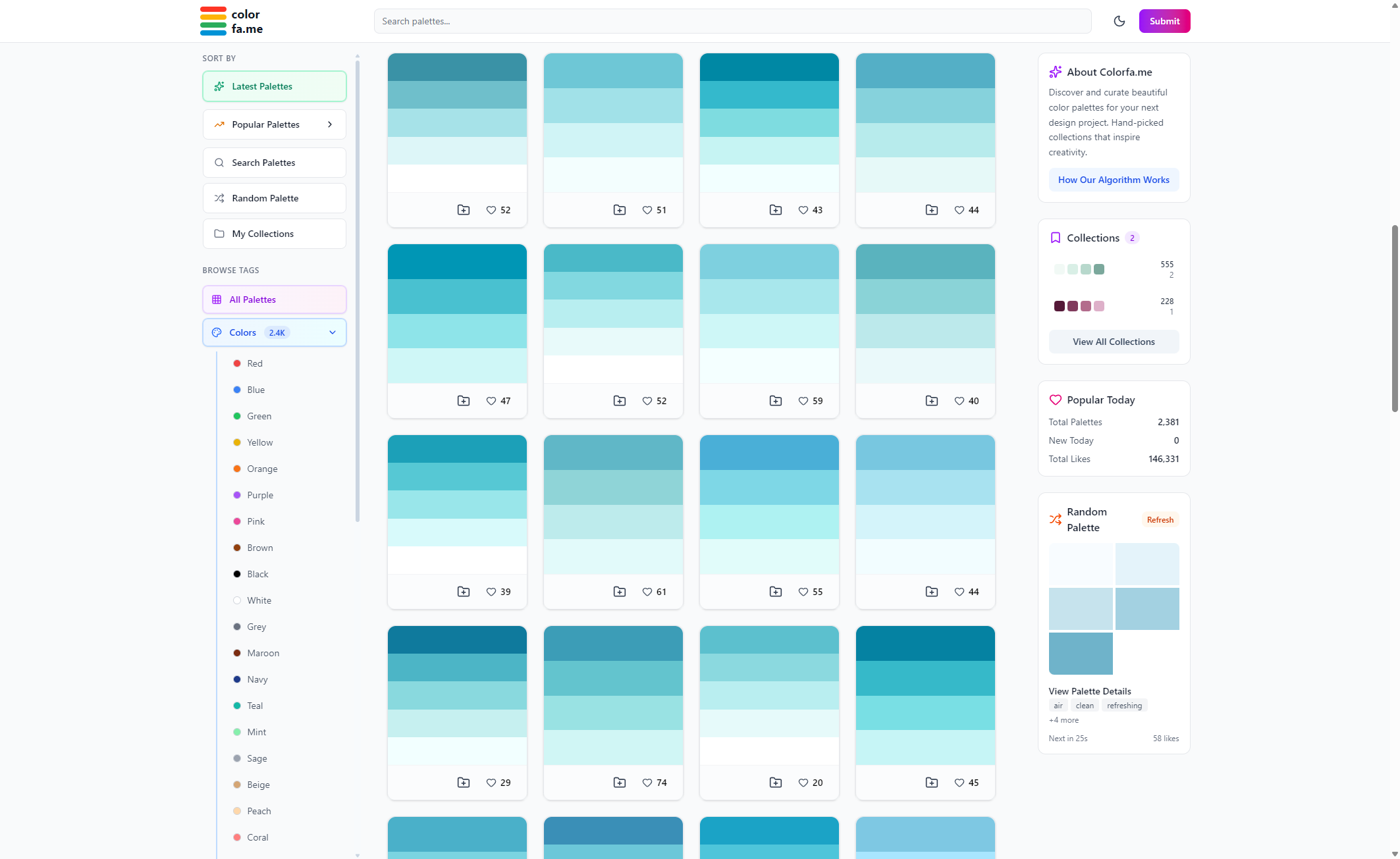Click the colorfa.me logo icon
The width and height of the screenshot is (1400, 859).
pos(213,21)
